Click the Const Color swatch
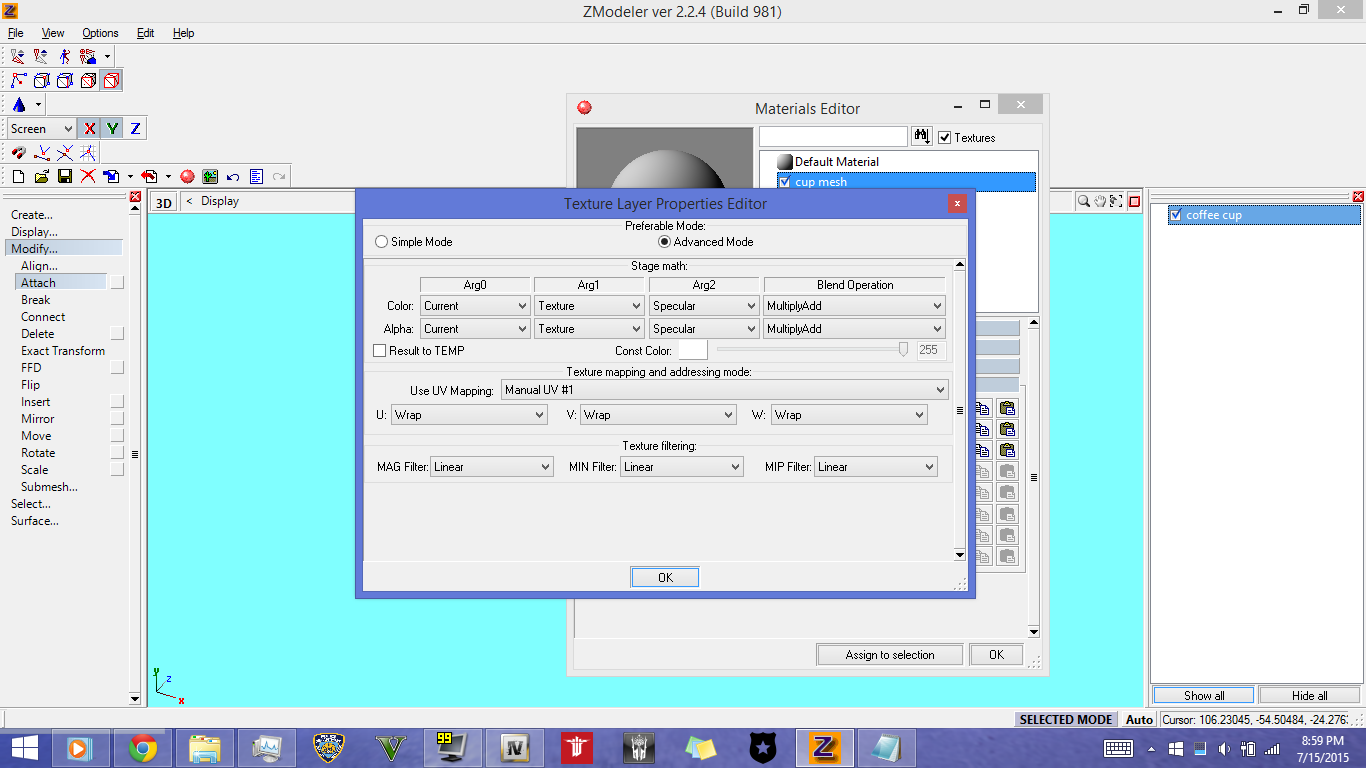The height and width of the screenshot is (768, 1366). point(692,350)
